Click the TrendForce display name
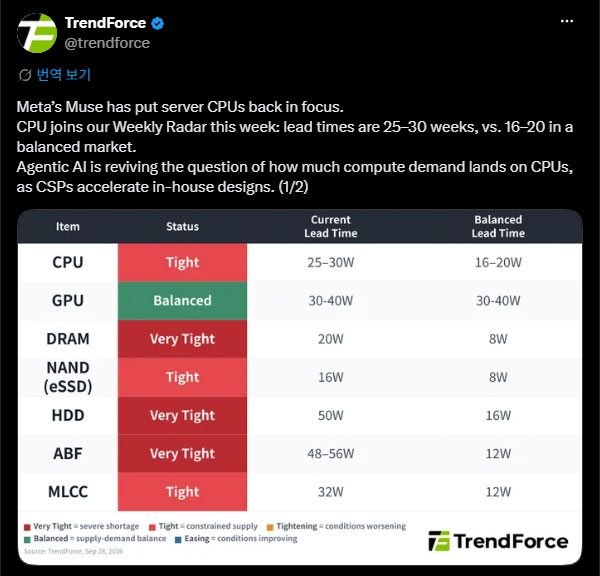This screenshot has height=576, width=600. (105, 23)
